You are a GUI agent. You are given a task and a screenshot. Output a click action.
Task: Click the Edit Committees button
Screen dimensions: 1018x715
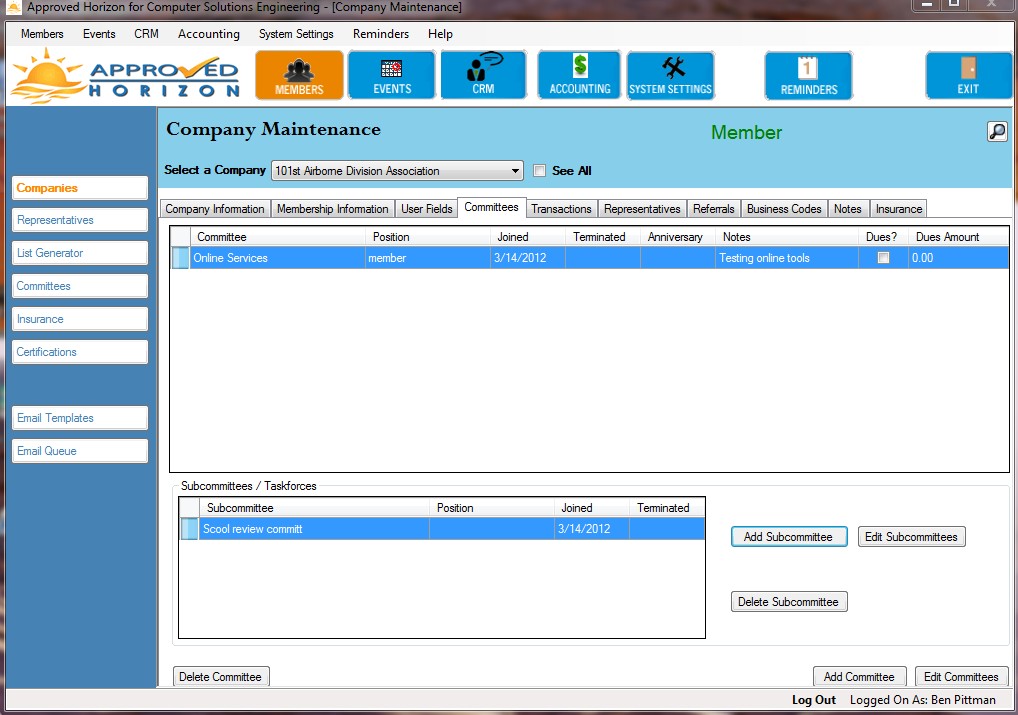click(962, 677)
